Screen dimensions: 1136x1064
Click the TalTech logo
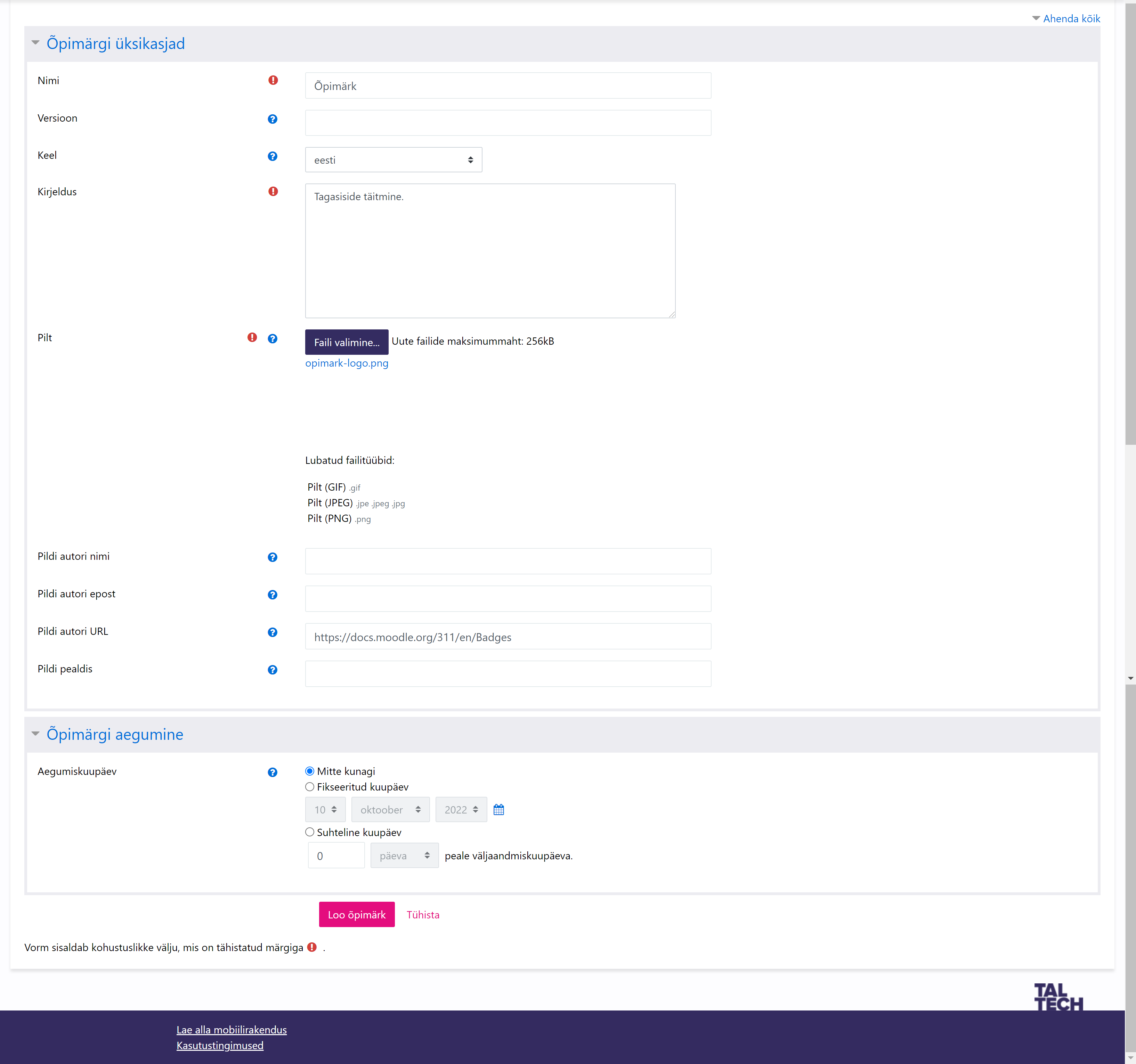pyautogui.click(x=1058, y=997)
